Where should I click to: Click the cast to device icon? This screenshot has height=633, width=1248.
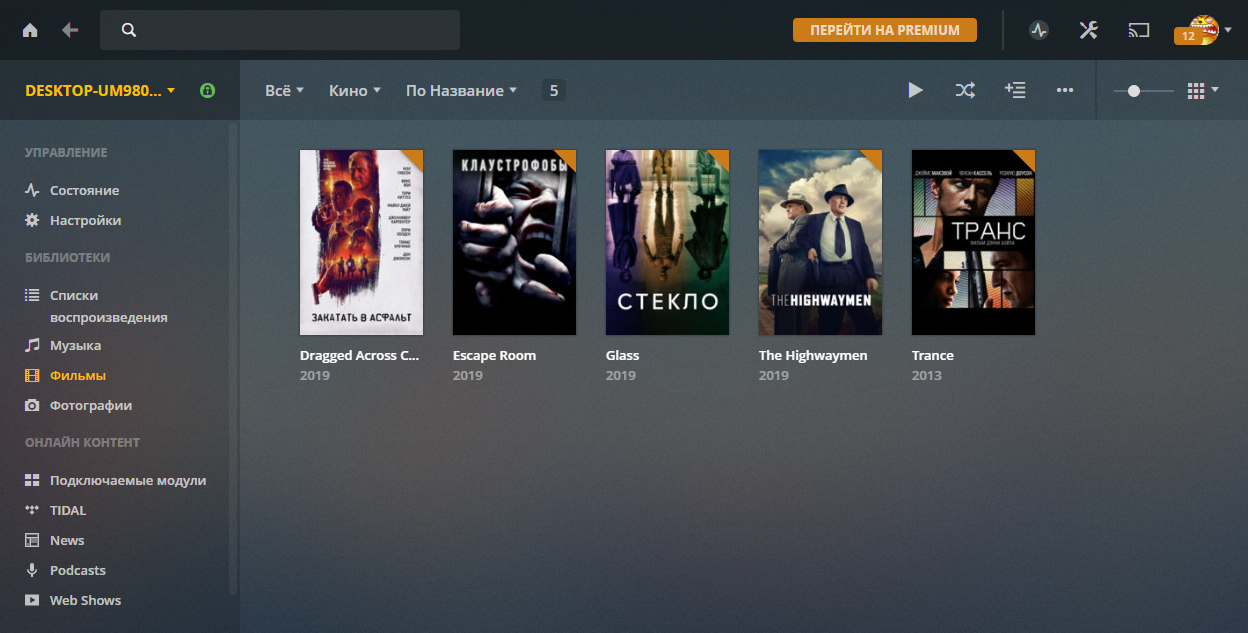coord(1139,30)
